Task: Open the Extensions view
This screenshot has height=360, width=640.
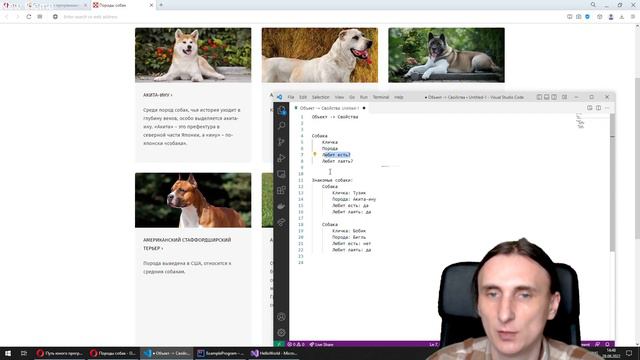Action: (x=281, y=190)
